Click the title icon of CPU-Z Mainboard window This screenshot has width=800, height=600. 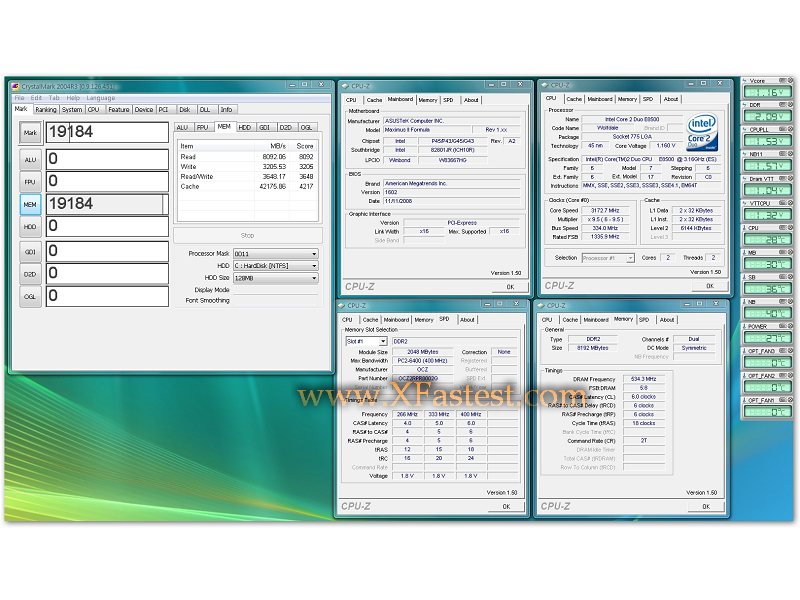point(345,86)
